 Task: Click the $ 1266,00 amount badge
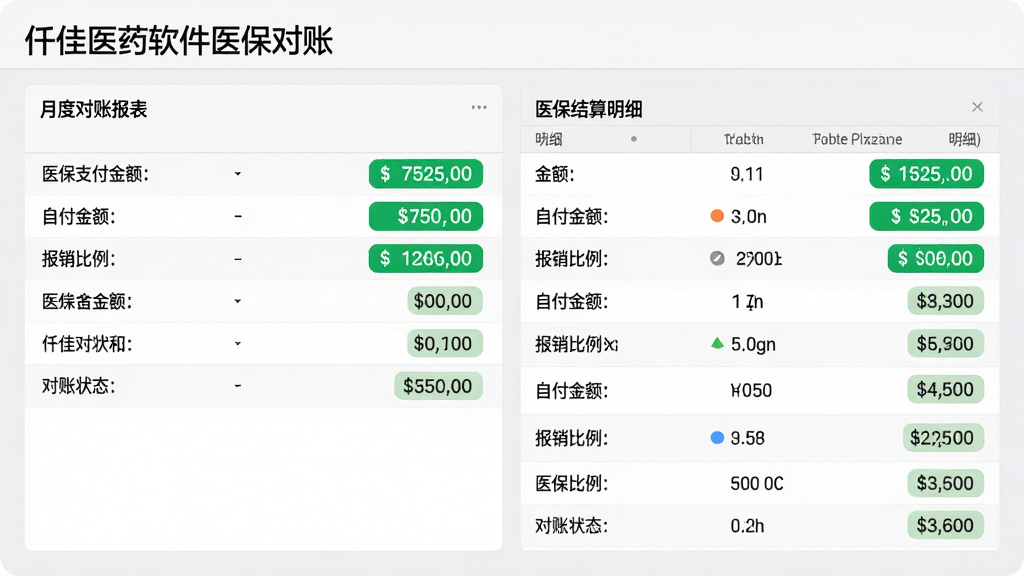tap(426, 259)
